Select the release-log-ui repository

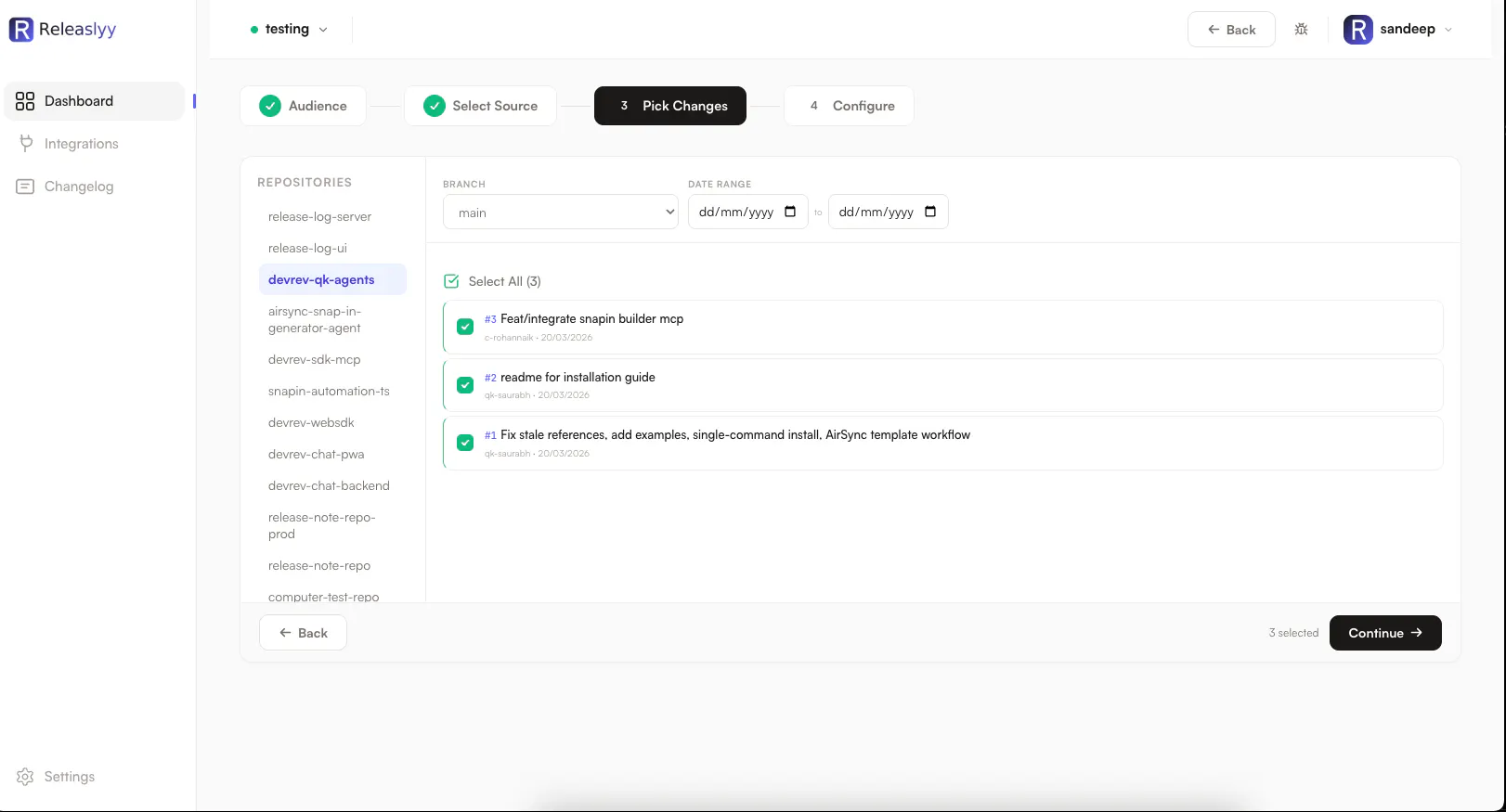[332, 248]
